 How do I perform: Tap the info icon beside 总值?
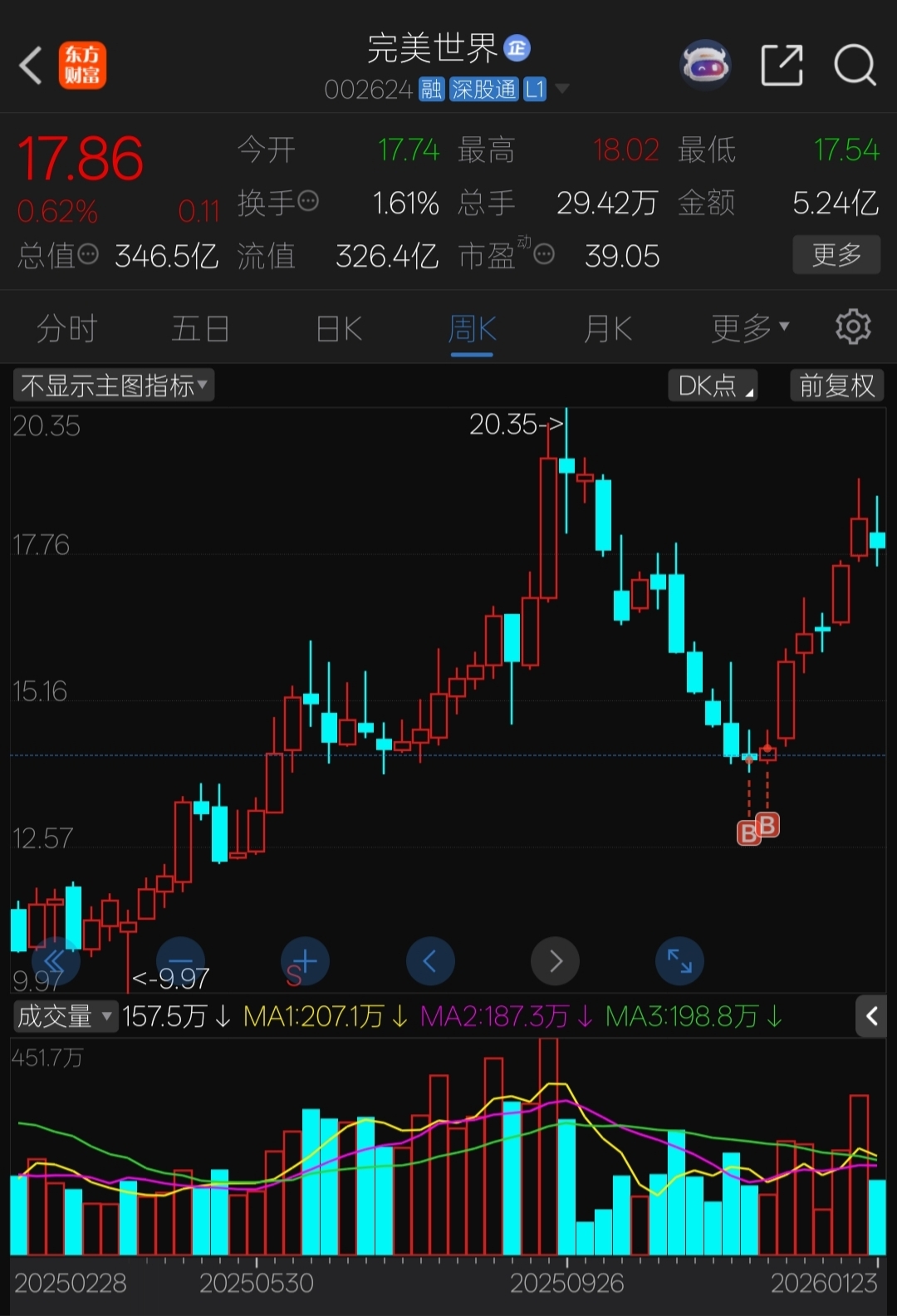click(87, 254)
